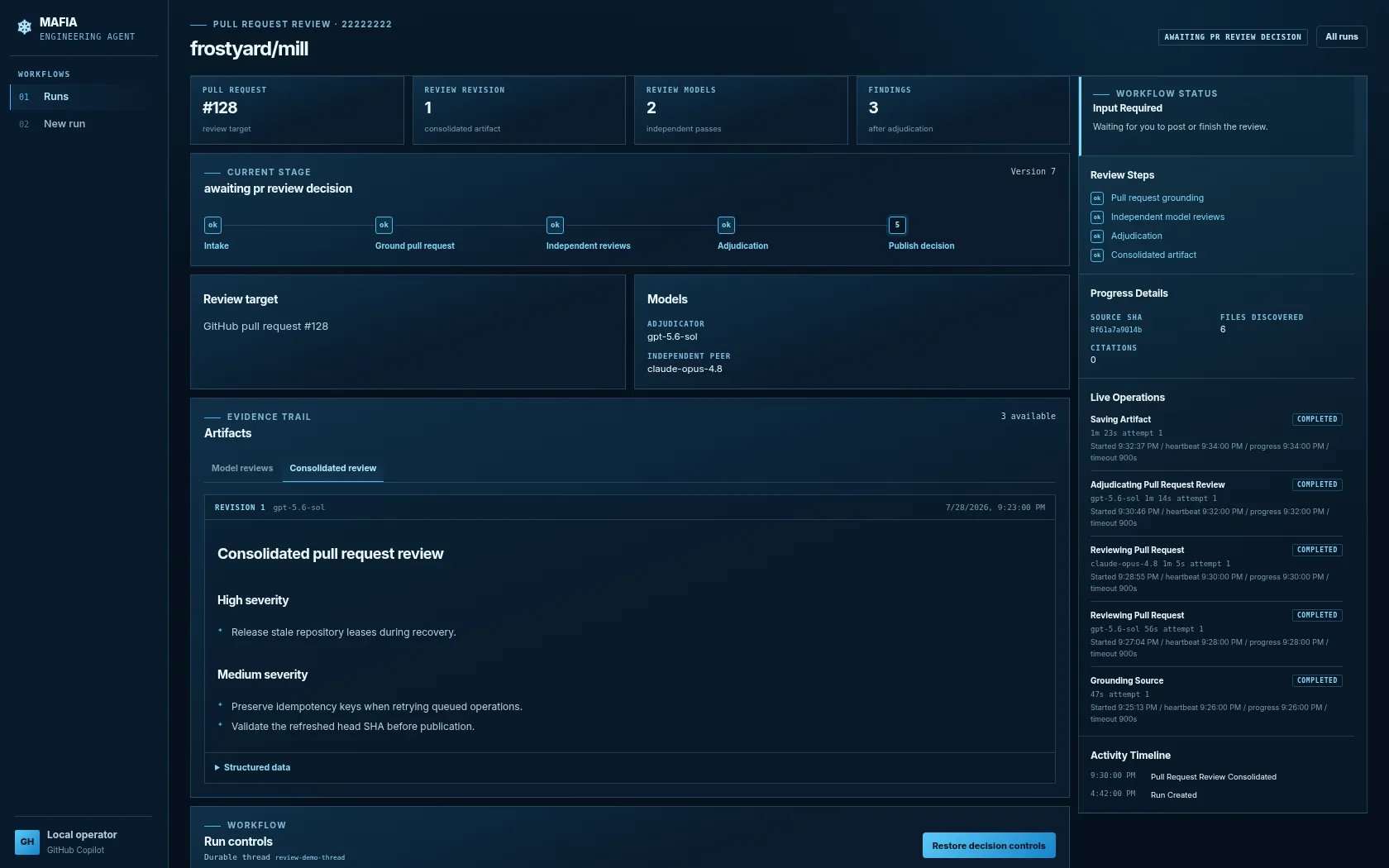
Task: Click the Review Models 2 card
Action: (x=741, y=110)
